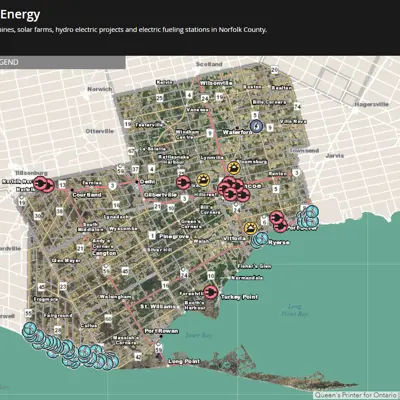This screenshot has height=400, width=400.
Task: Open the LEGEND panel header
Action: [x=63, y=62]
